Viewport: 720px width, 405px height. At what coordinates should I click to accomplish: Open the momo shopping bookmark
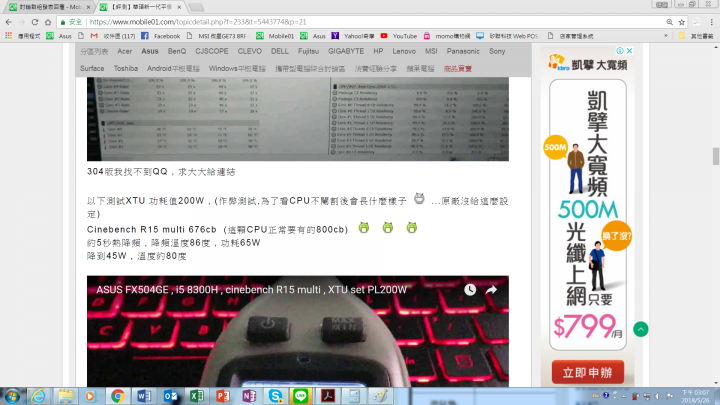pos(447,36)
